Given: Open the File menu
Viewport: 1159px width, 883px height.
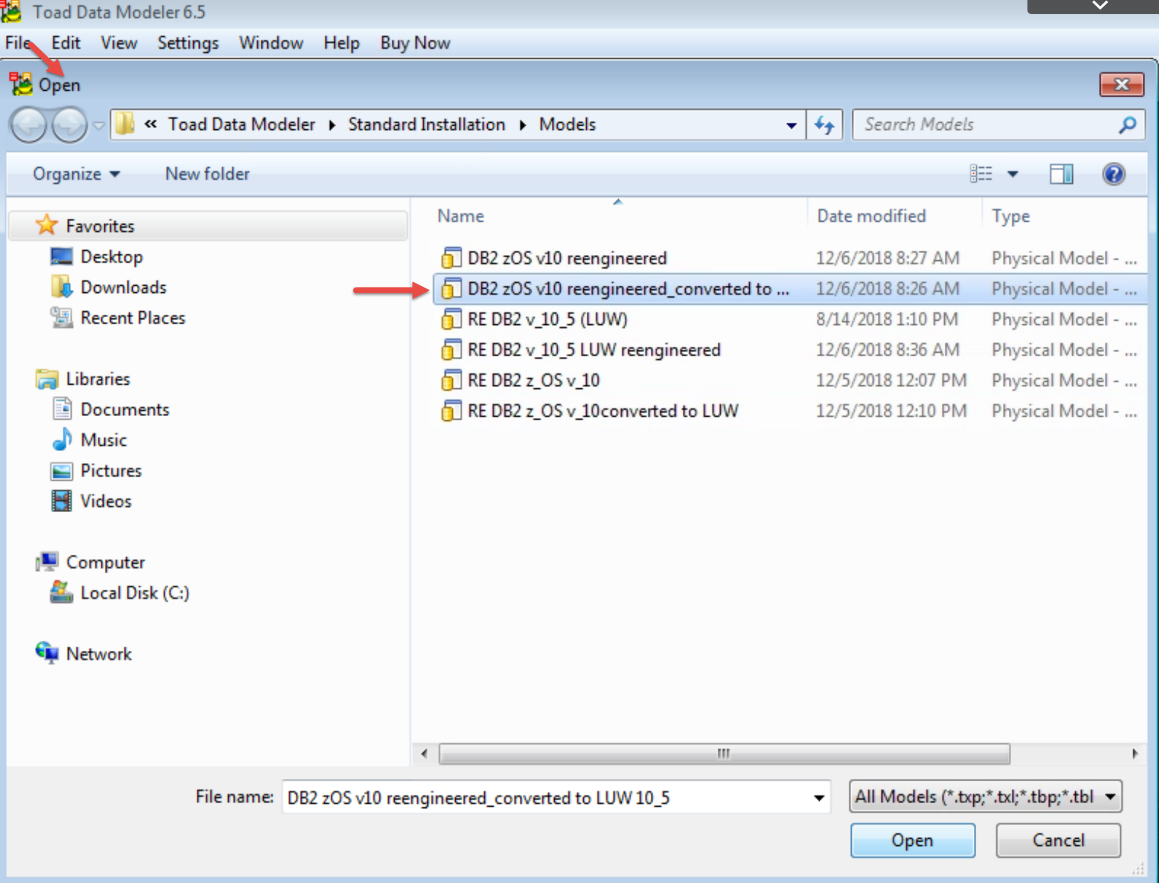Looking at the screenshot, I should pos(18,43).
